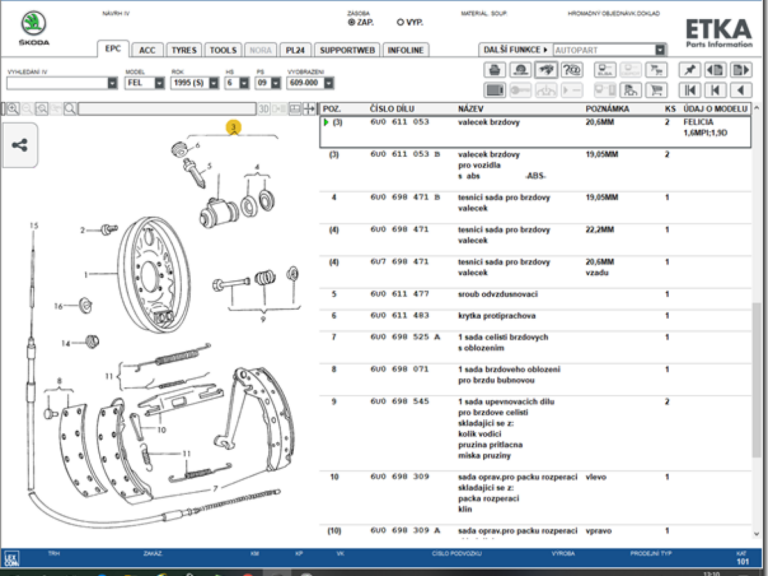Click the help question-mark icon

click(x=572, y=70)
